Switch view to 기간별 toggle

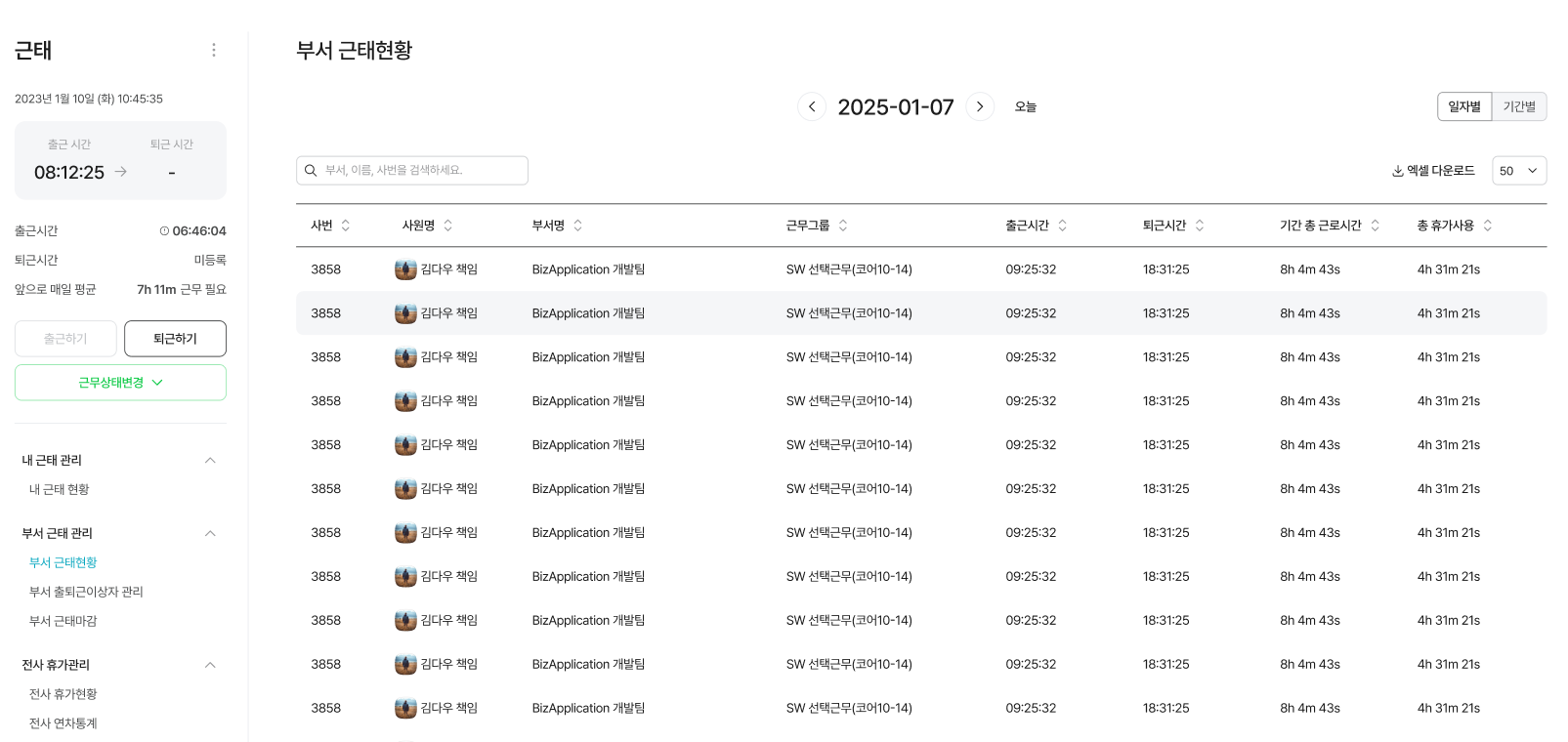pyautogui.click(x=1519, y=106)
